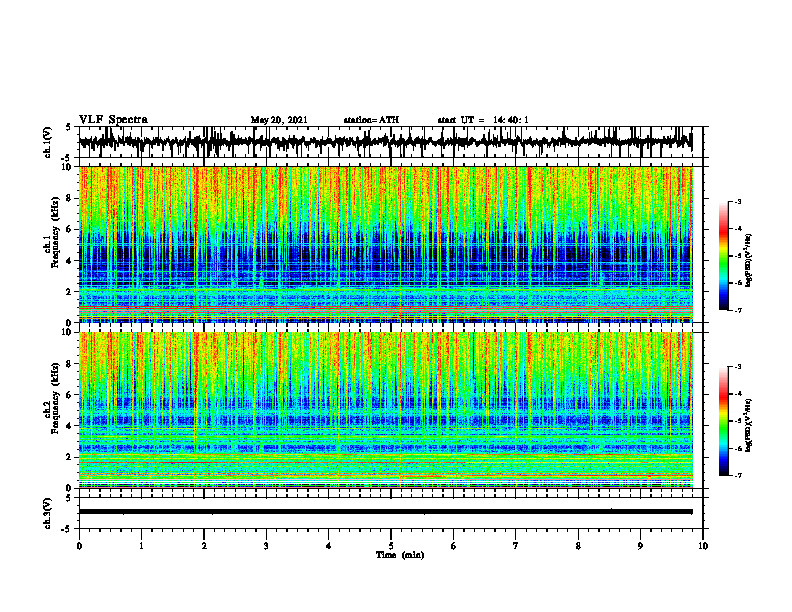This screenshot has height=612, width=792.
Task: Select the "start UT = 14:40:1" header text
Action: tap(483, 120)
